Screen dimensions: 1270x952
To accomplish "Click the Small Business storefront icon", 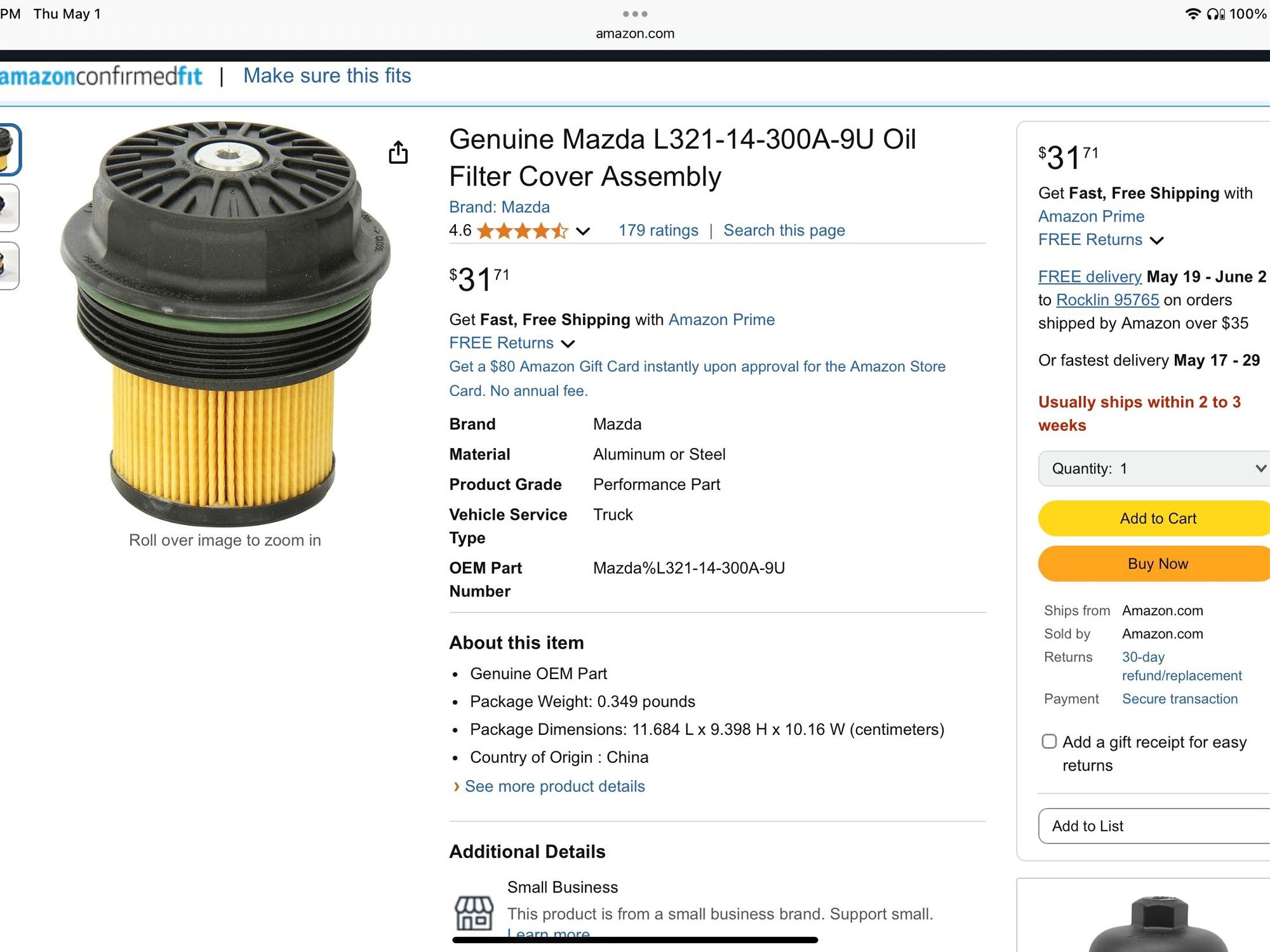I will tap(474, 913).
